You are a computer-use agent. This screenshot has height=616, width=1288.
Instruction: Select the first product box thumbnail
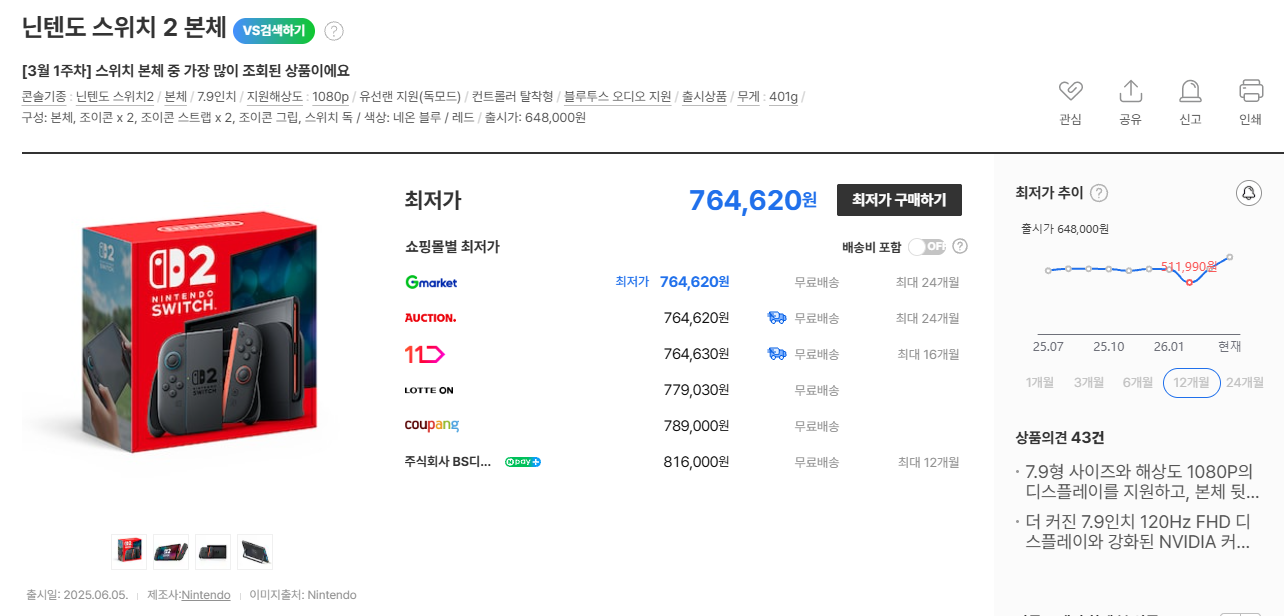128,551
